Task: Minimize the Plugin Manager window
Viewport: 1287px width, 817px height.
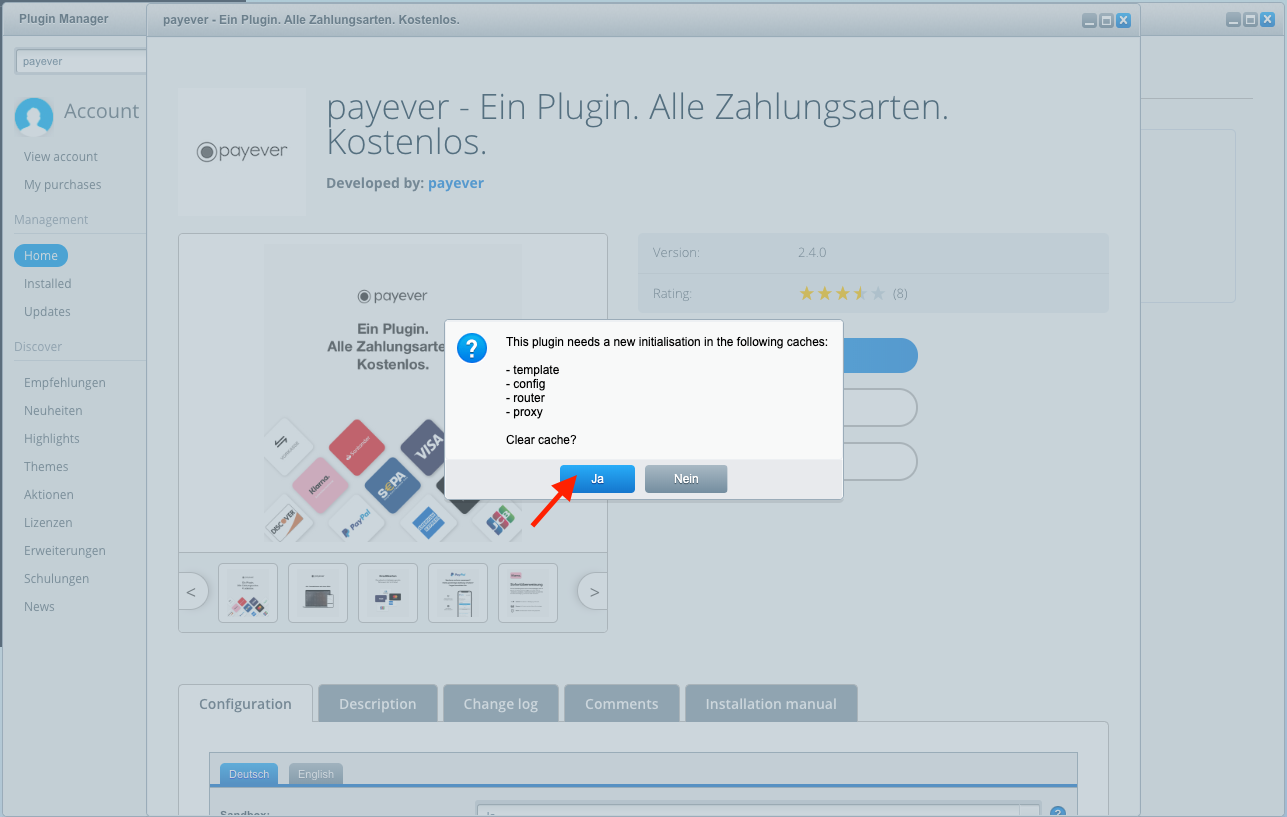Action: (x=1234, y=19)
